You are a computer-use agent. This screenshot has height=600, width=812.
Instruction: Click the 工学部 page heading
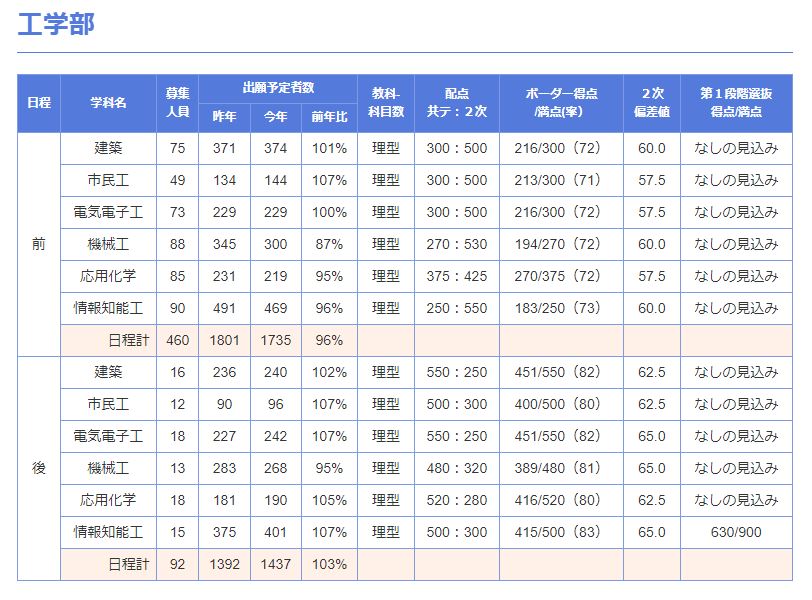pos(56,24)
